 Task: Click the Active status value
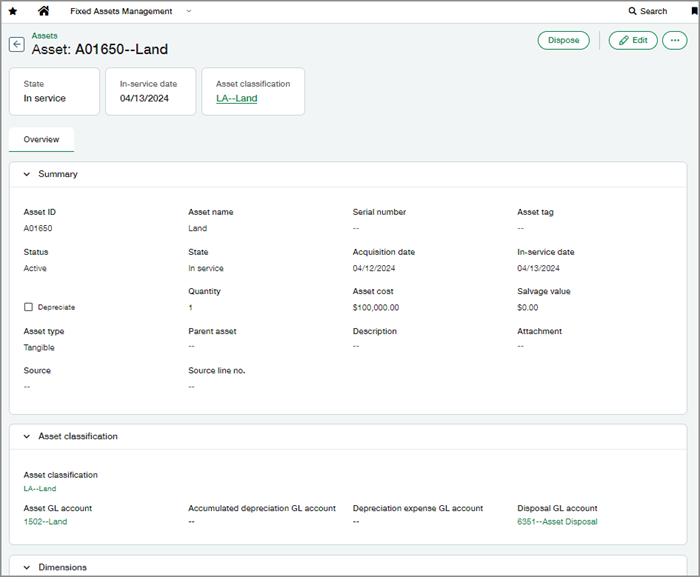point(35,268)
